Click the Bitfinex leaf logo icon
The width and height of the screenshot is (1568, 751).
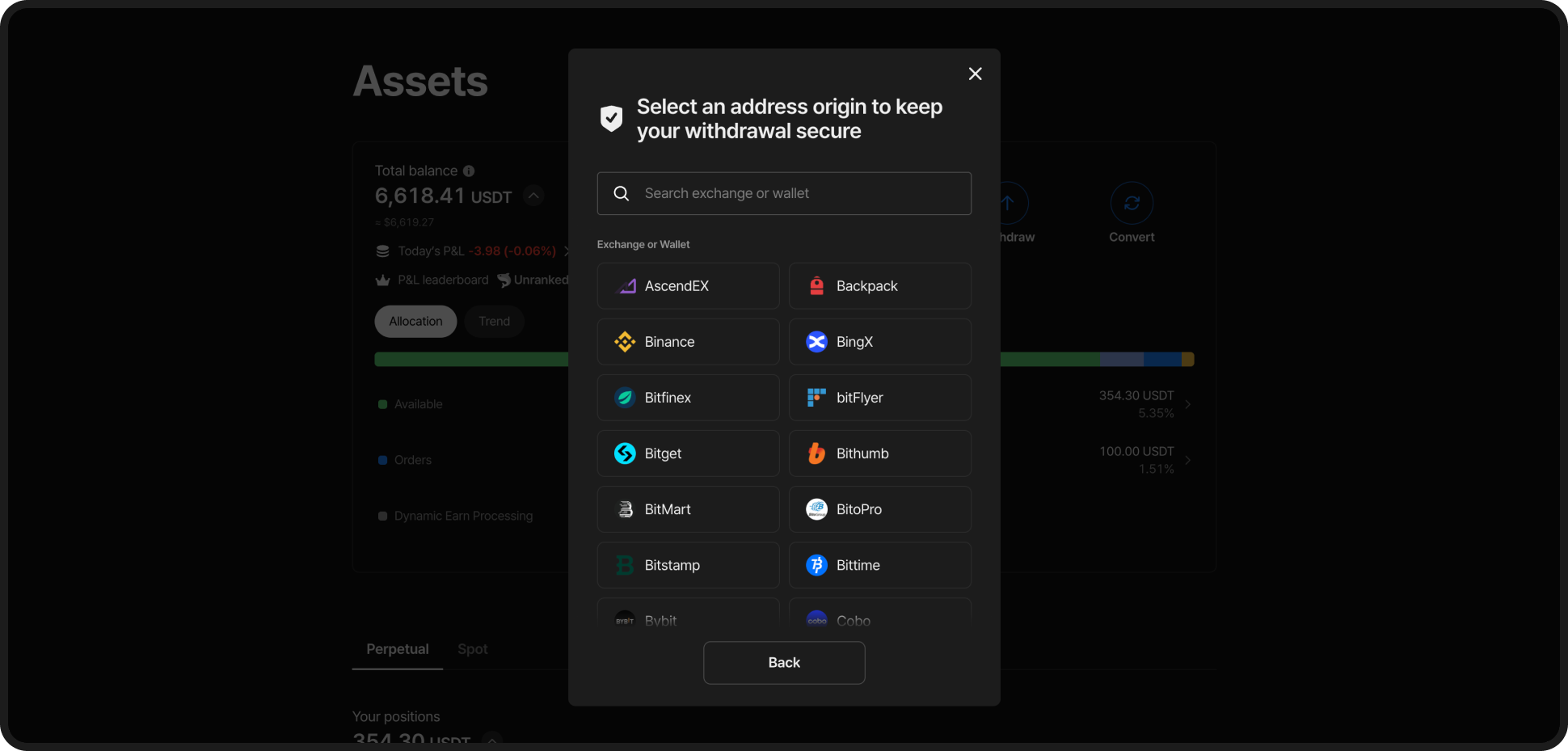(625, 398)
